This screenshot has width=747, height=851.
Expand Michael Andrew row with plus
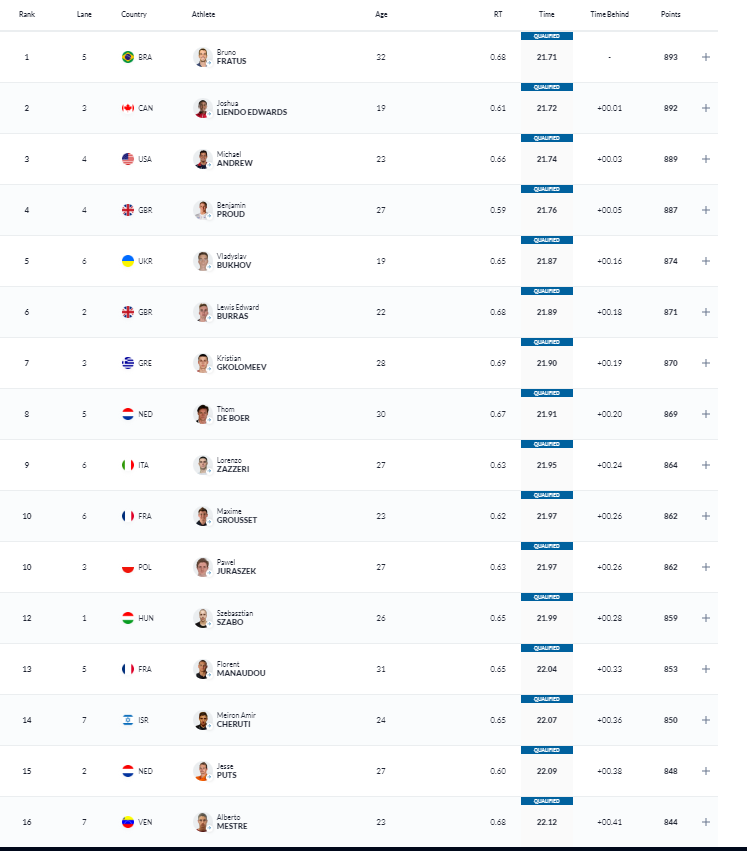(706, 159)
